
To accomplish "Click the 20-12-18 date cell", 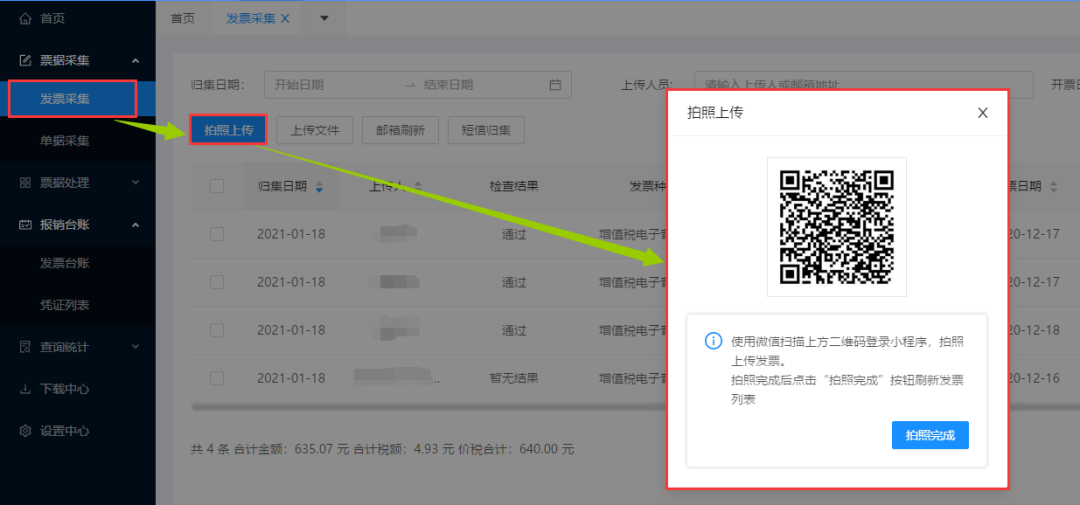I will 1035,330.
